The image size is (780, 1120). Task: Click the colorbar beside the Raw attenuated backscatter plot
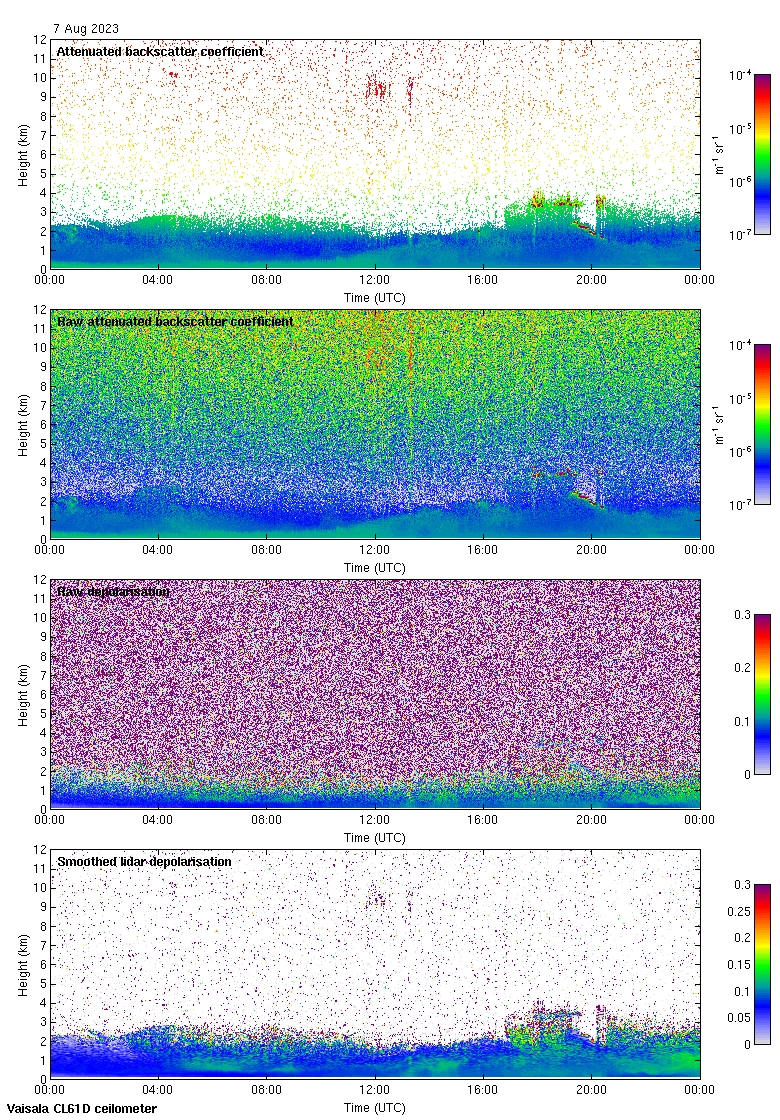point(762,424)
